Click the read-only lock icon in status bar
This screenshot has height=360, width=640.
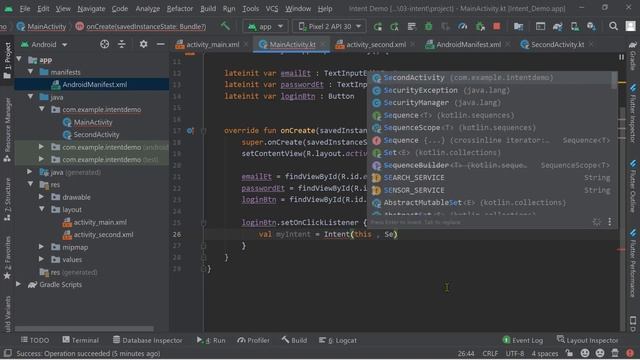click(x=569, y=353)
